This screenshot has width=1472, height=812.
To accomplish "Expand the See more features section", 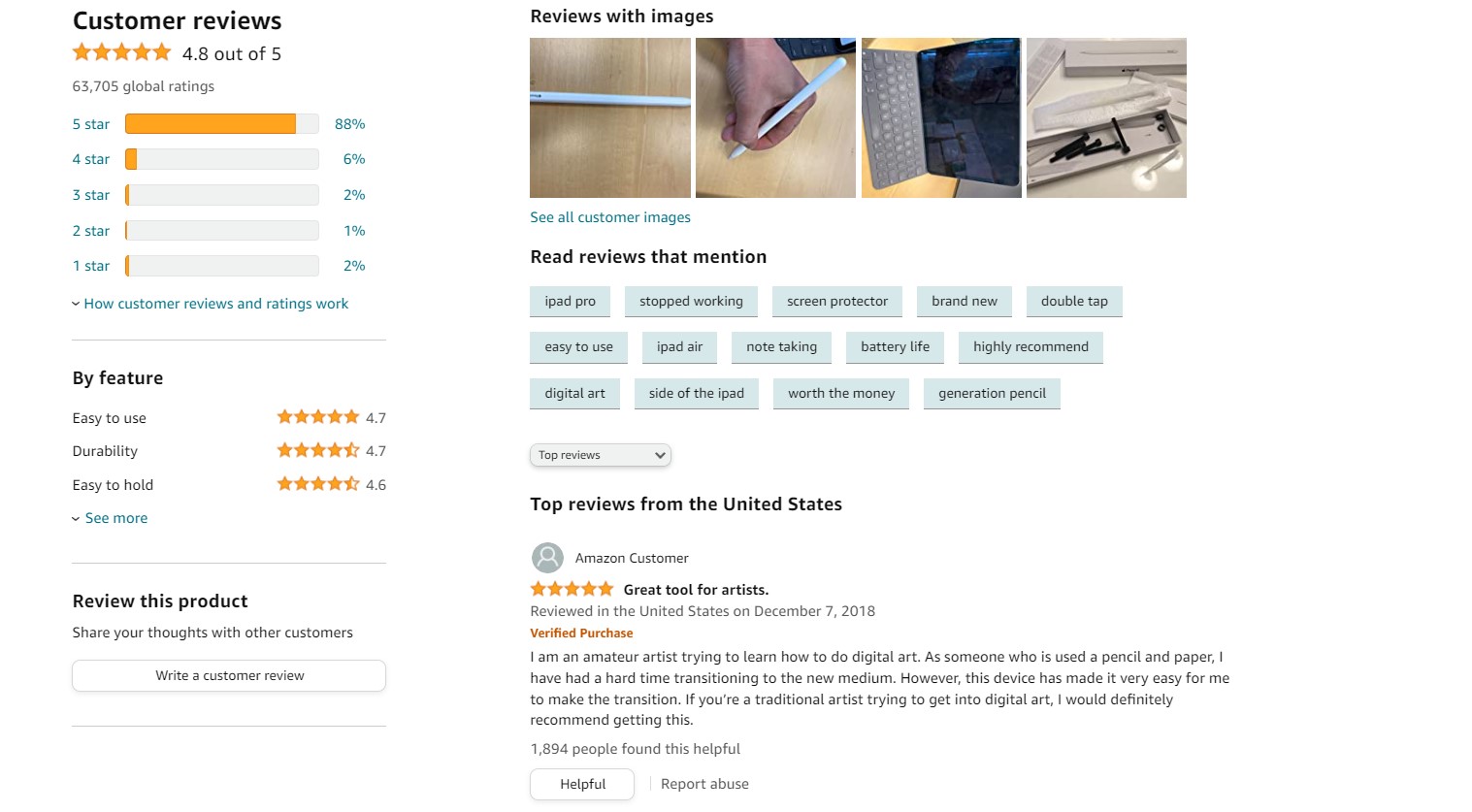I will [115, 518].
